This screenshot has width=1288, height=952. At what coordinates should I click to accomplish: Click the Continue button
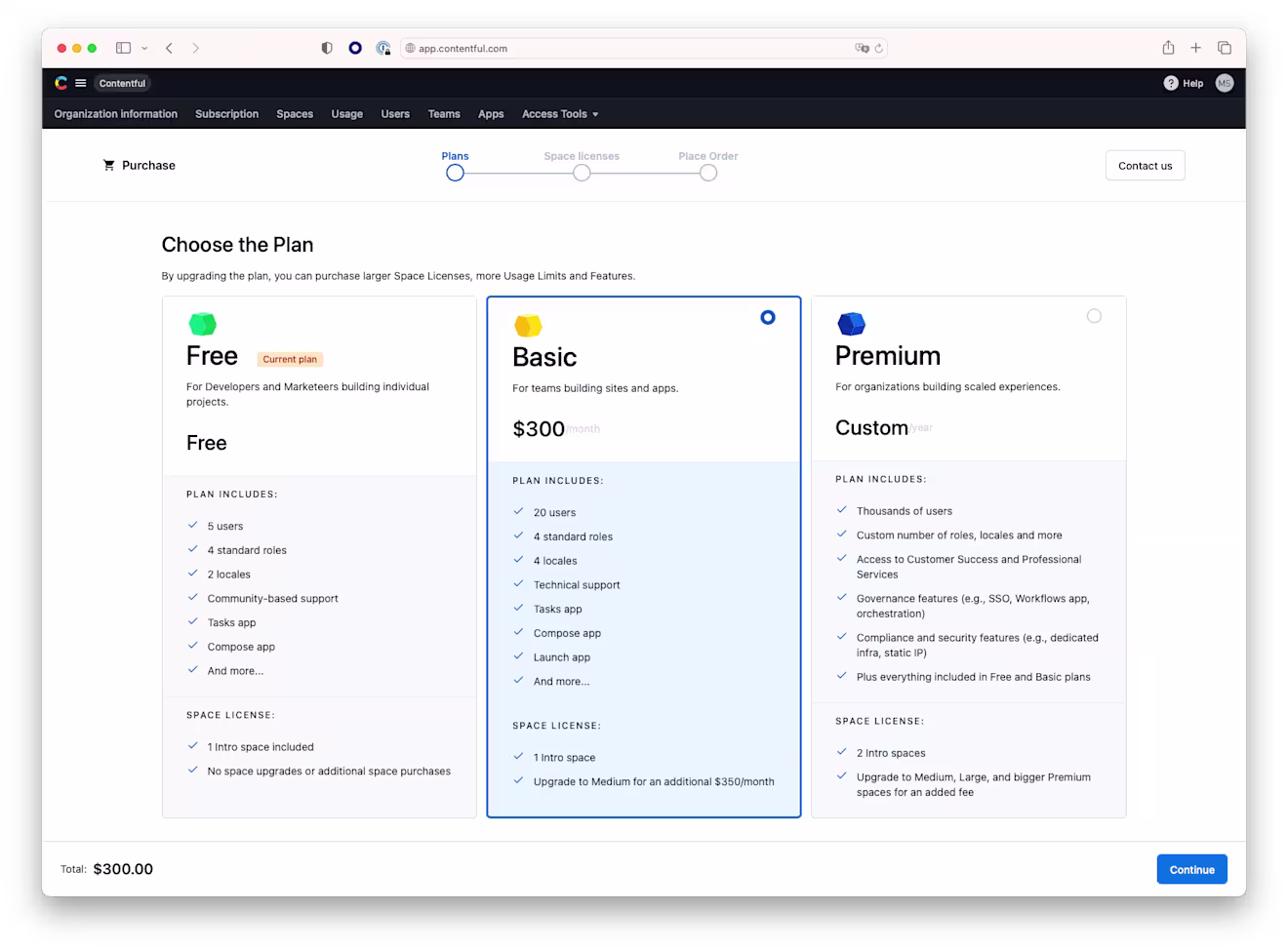(1191, 869)
